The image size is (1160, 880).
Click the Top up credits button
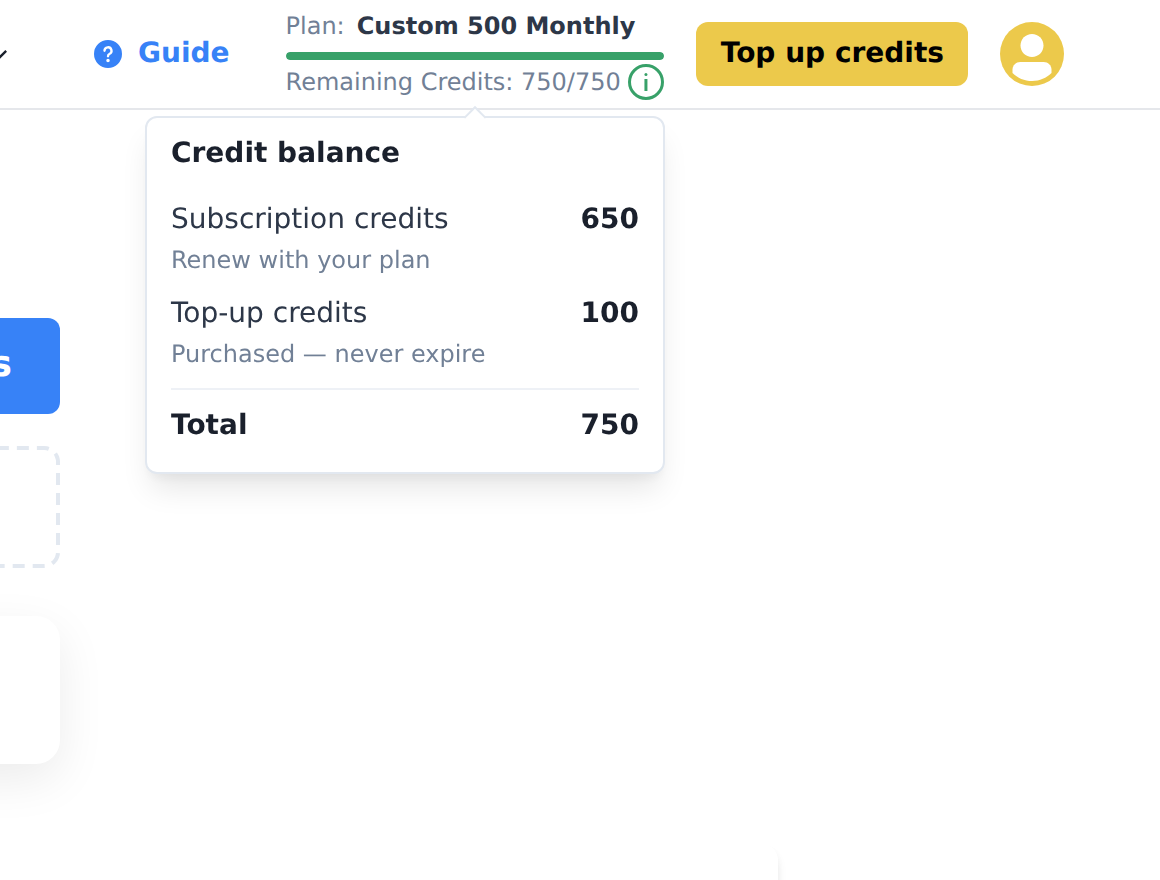point(832,54)
